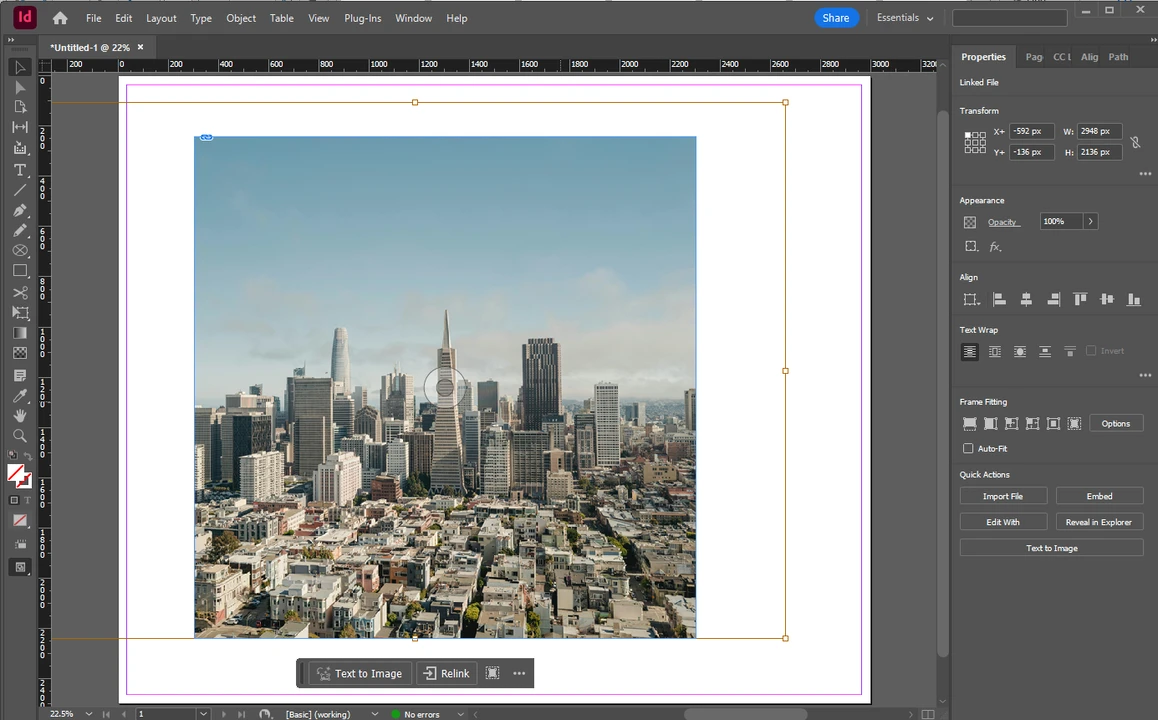
Task: Select the Pencil tool
Action: click(x=20, y=230)
